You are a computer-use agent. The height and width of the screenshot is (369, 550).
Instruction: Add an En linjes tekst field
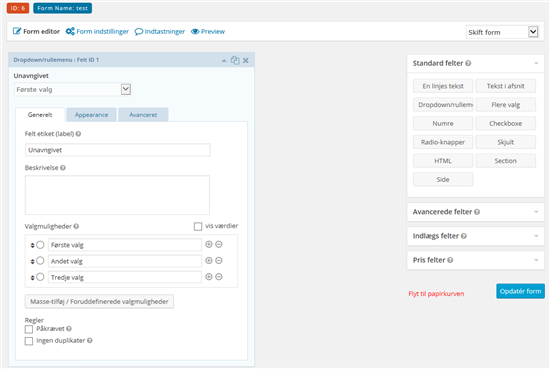[x=443, y=86]
